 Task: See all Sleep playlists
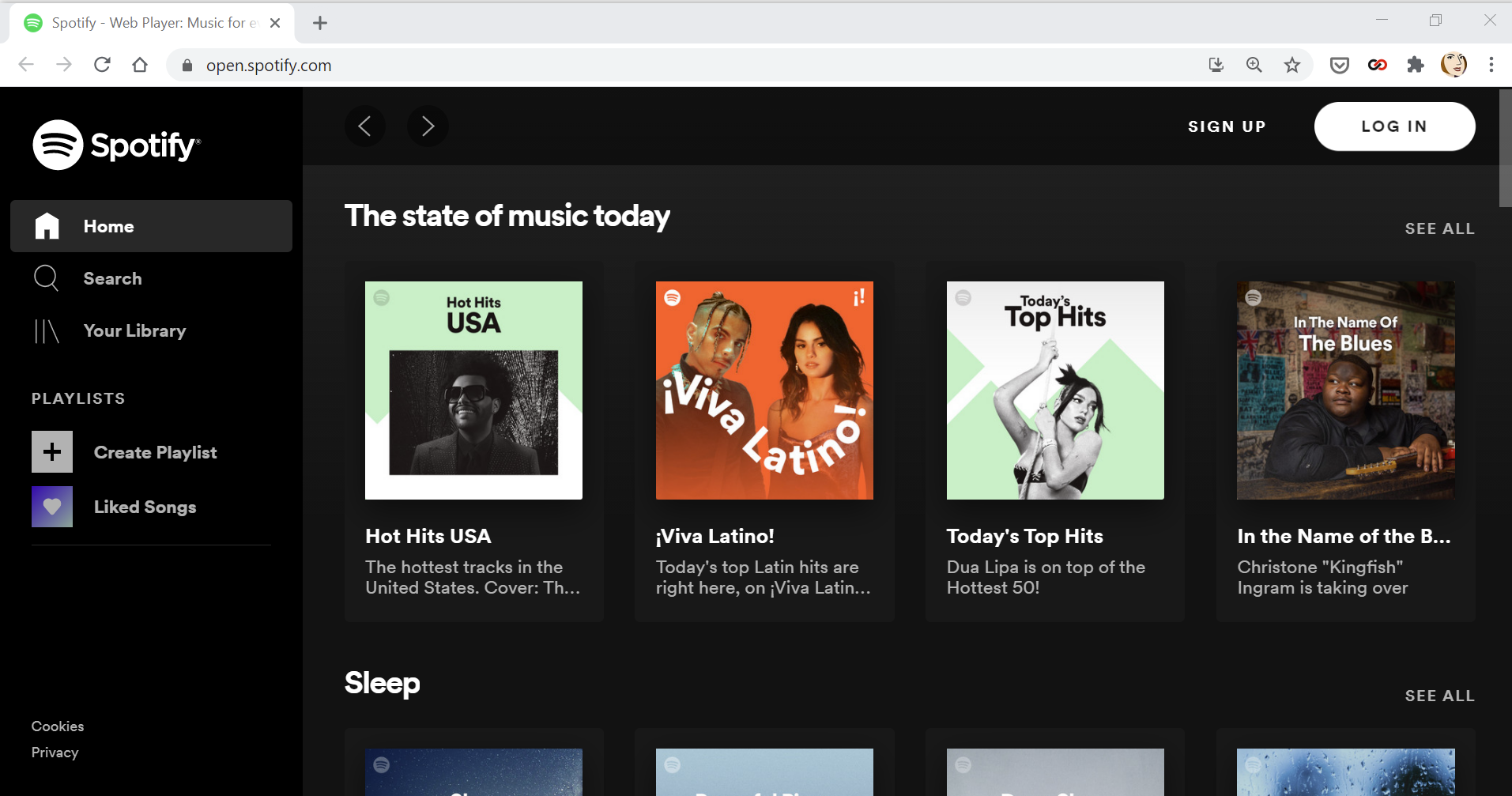(x=1439, y=696)
